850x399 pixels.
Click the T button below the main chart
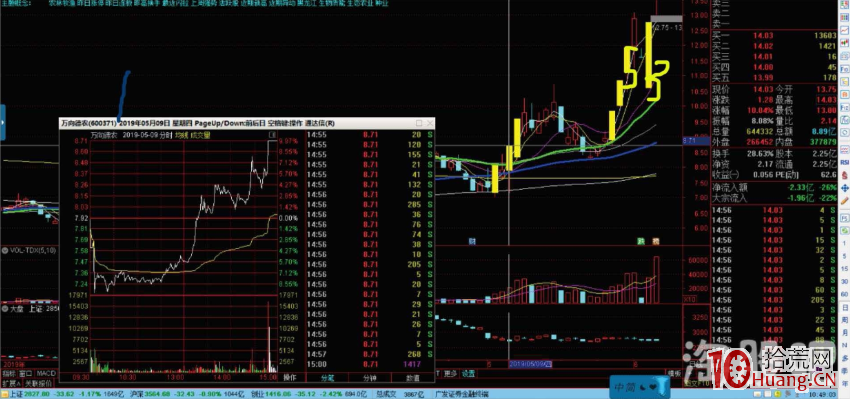(438, 373)
